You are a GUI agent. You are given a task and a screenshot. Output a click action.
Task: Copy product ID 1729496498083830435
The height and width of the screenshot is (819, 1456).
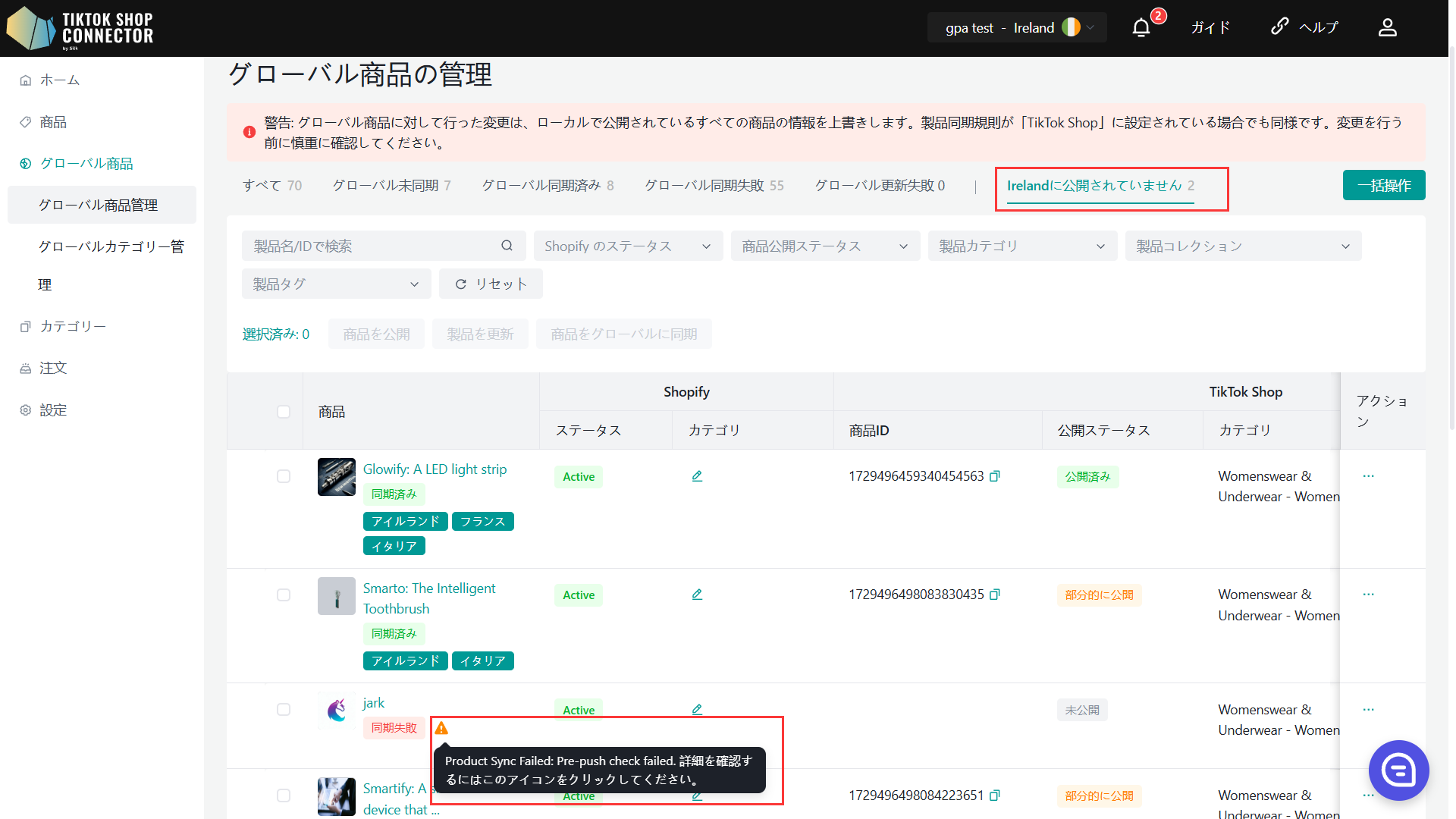[995, 595]
